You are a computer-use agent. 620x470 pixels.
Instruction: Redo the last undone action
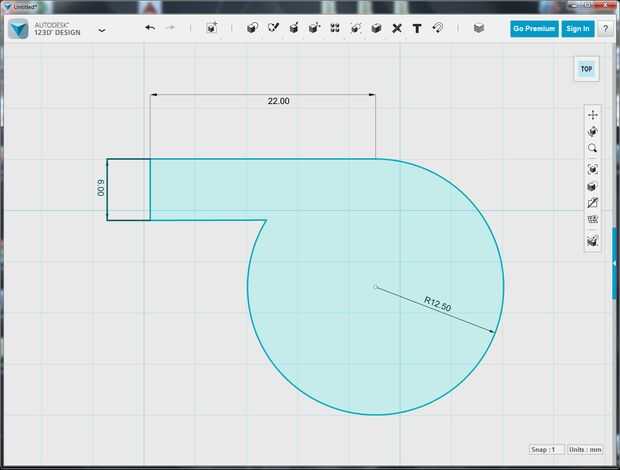170,28
